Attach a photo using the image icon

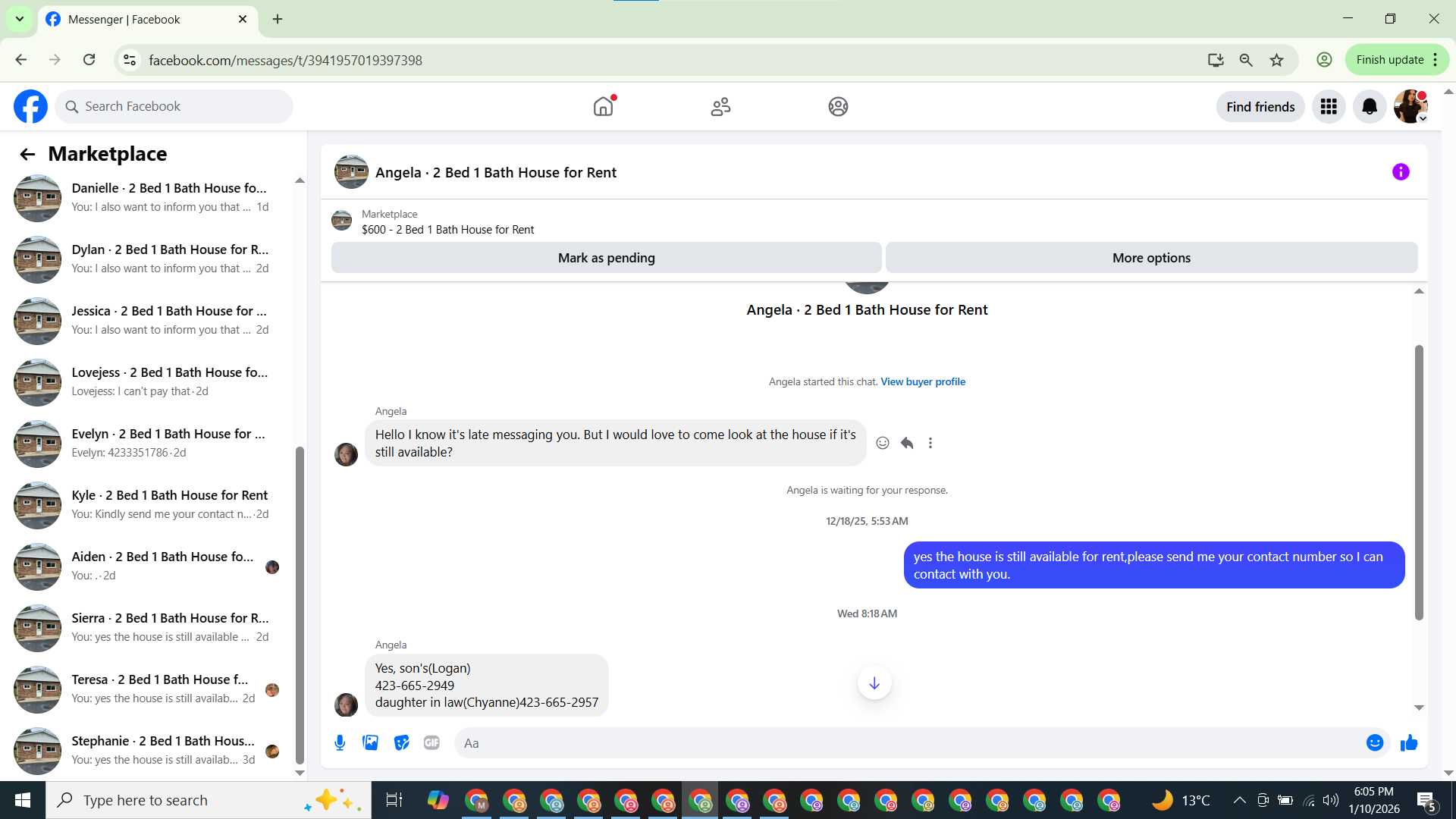pyautogui.click(x=370, y=743)
